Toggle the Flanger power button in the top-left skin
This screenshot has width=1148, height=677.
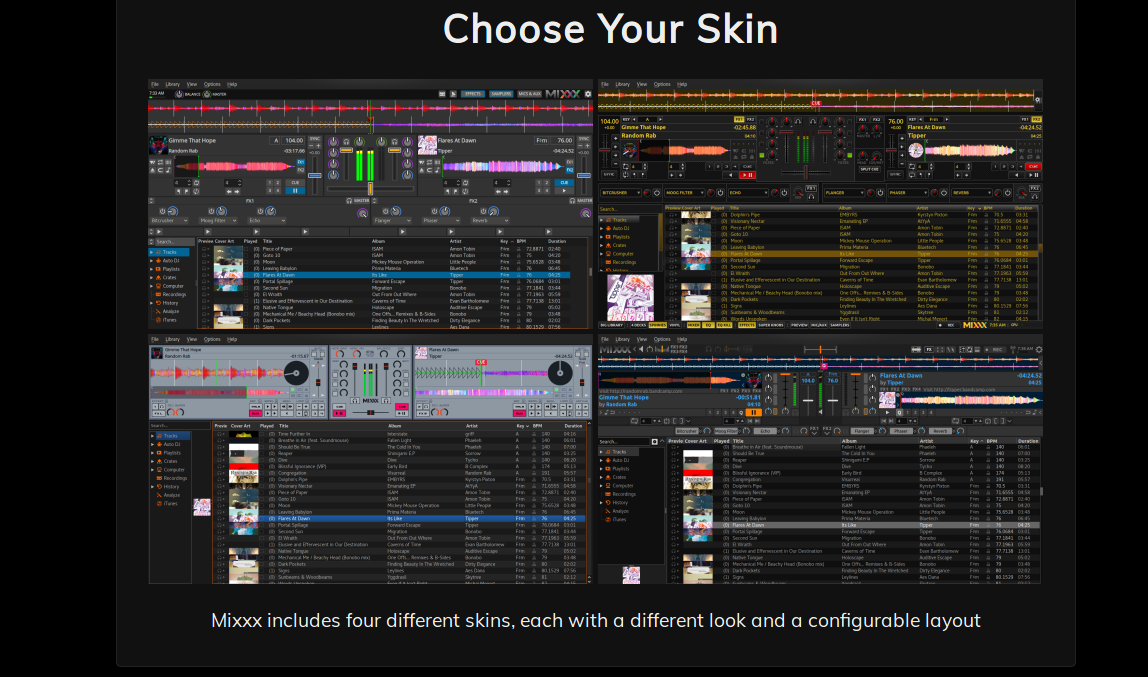coord(386,212)
